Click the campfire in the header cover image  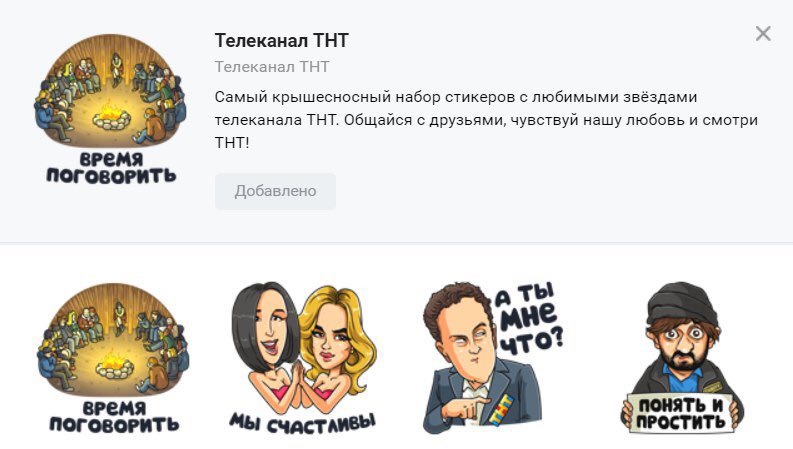point(111,116)
